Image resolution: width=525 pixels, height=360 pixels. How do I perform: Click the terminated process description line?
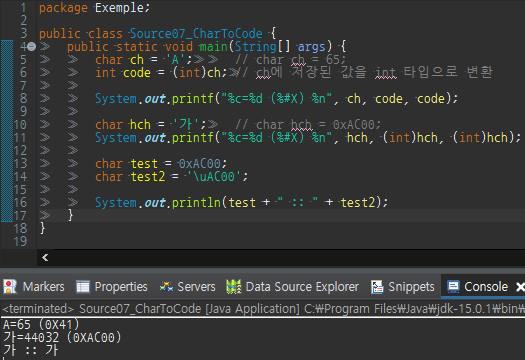click(262, 308)
